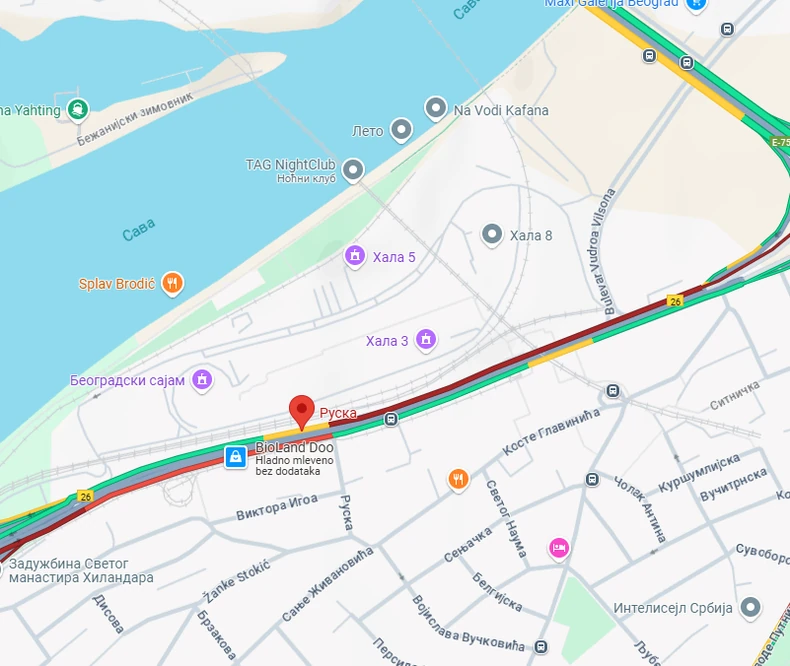Open the BioLand Doo shopping bag marker
Screen dimensions: 790x666
point(235,457)
